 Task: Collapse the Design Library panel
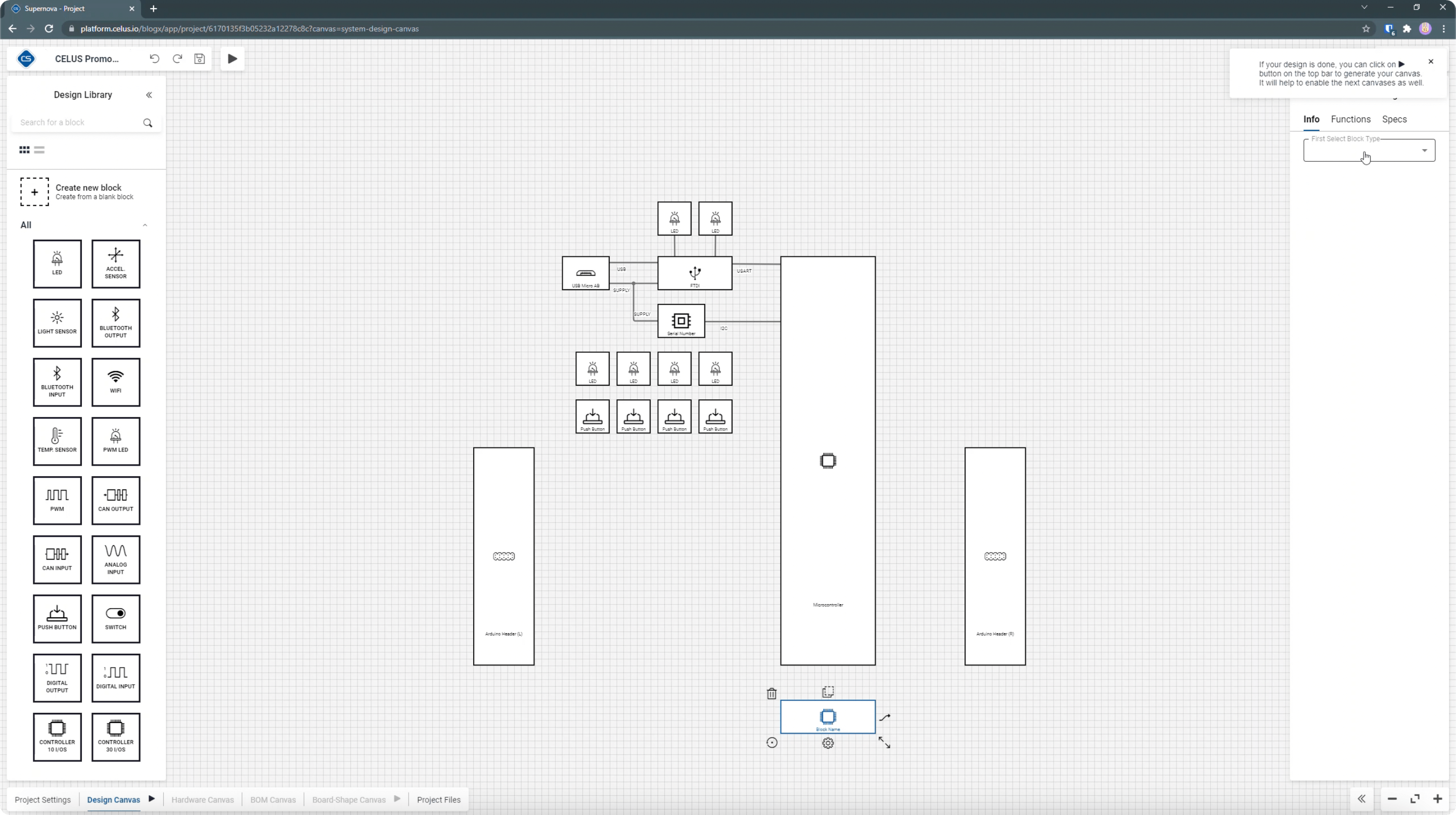point(149,95)
